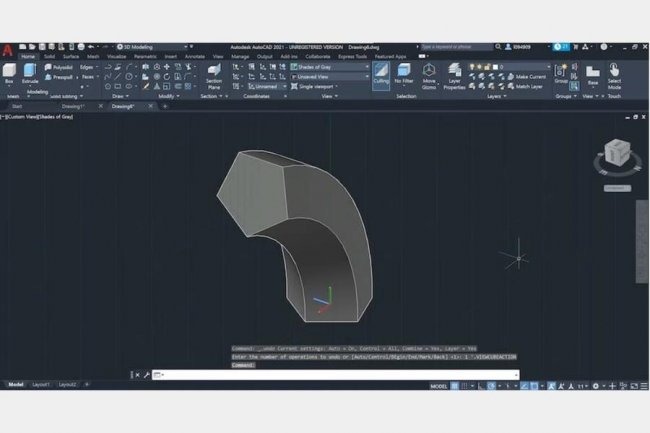This screenshot has width=650, height=433.
Task: Click the Match Layer button
Action: [x=525, y=87]
